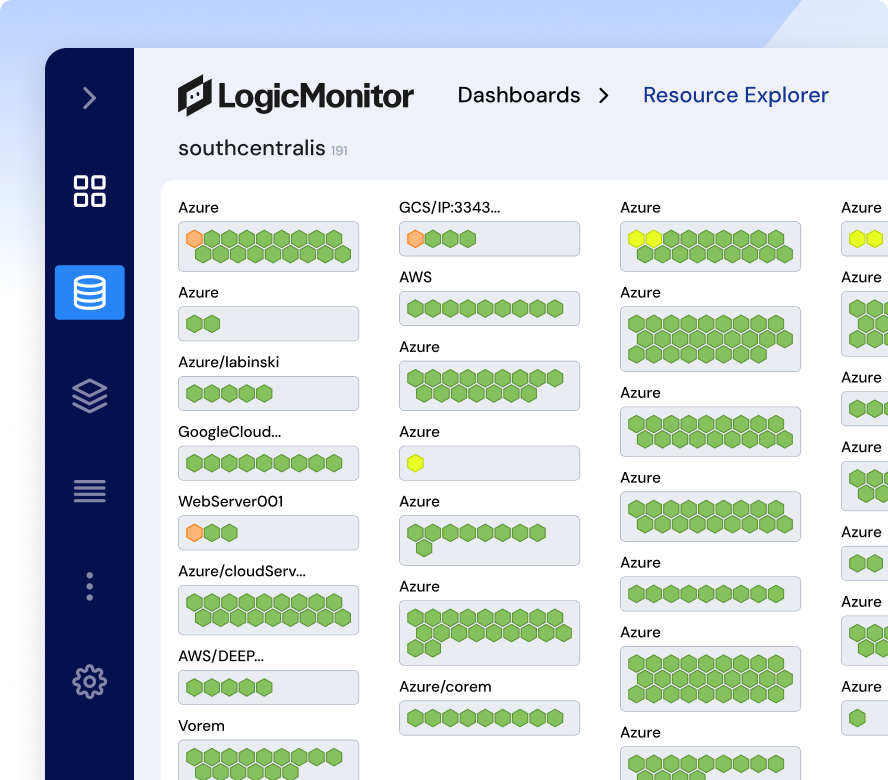Click the 191 resource count
Viewport: 888px width, 780px height.
pyautogui.click(x=339, y=151)
